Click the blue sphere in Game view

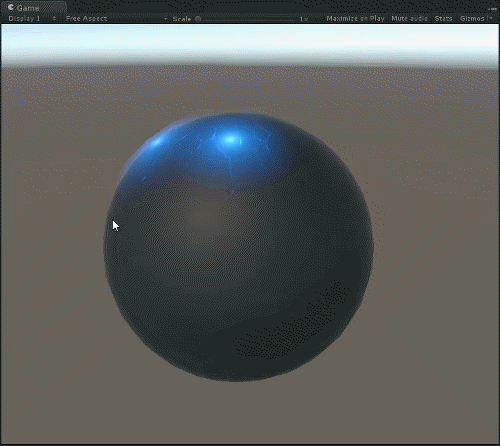(239, 247)
